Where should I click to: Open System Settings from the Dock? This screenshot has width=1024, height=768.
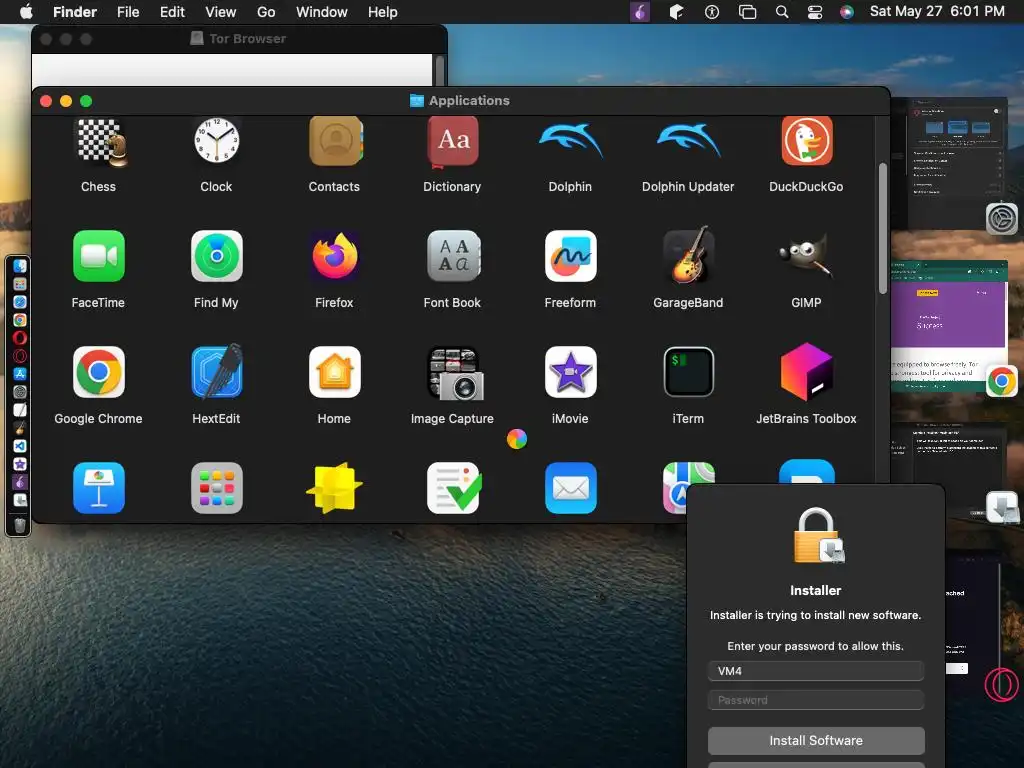pyautogui.click(x=20, y=392)
